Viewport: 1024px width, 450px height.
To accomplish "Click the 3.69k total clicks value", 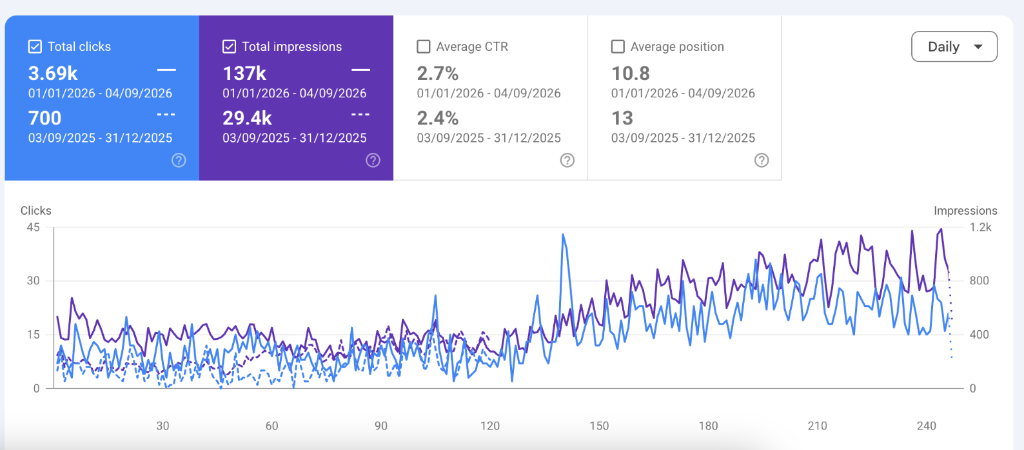I will (52, 72).
